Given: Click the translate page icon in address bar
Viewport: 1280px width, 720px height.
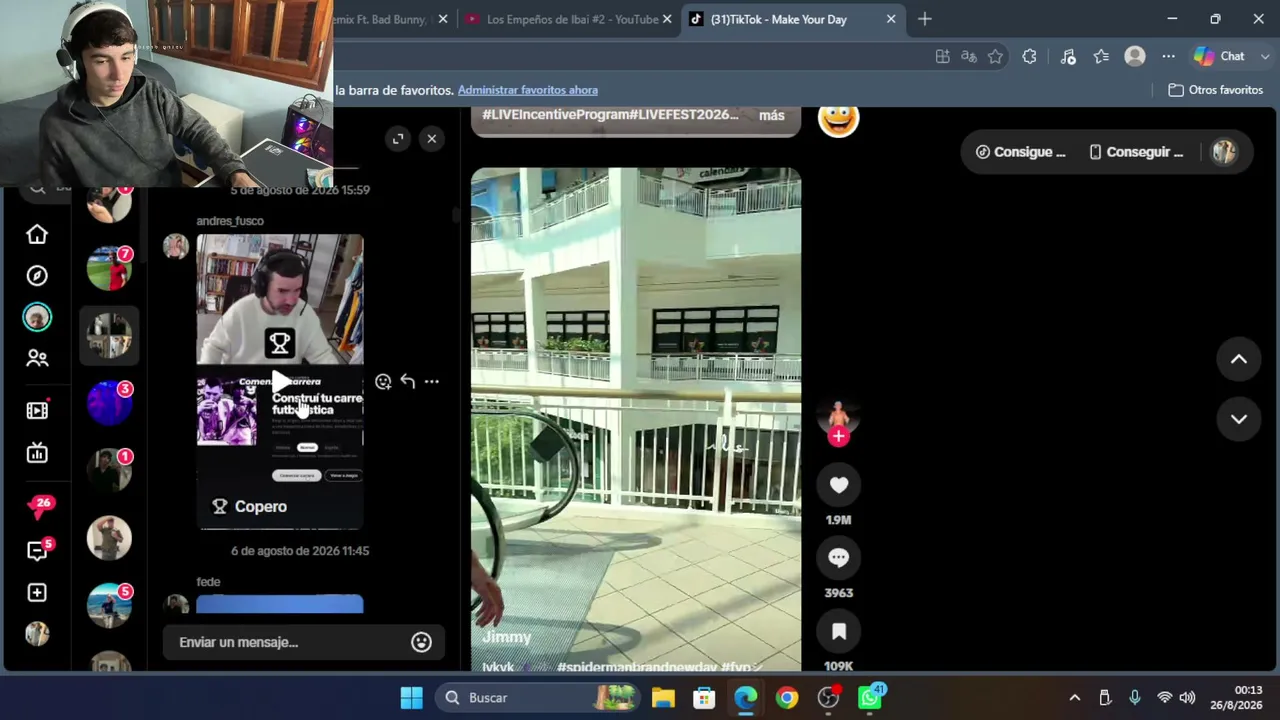Looking at the screenshot, I should pyautogui.click(x=969, y=57).
